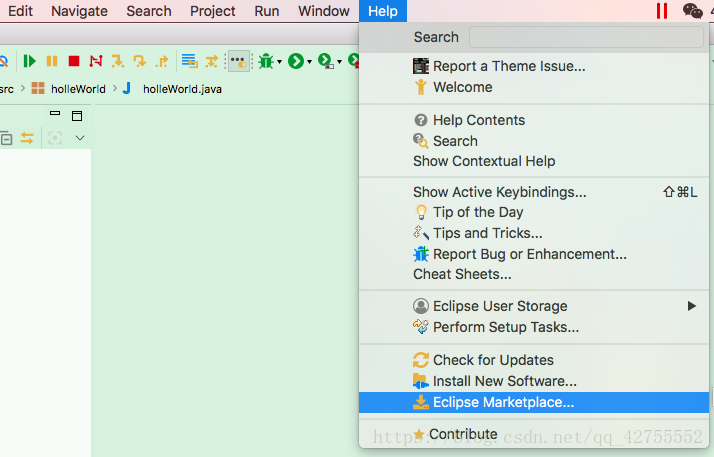This screenshot has height=457, width=714.
Task: Click the red Disconnect debug icon
Action: point(96,61)
